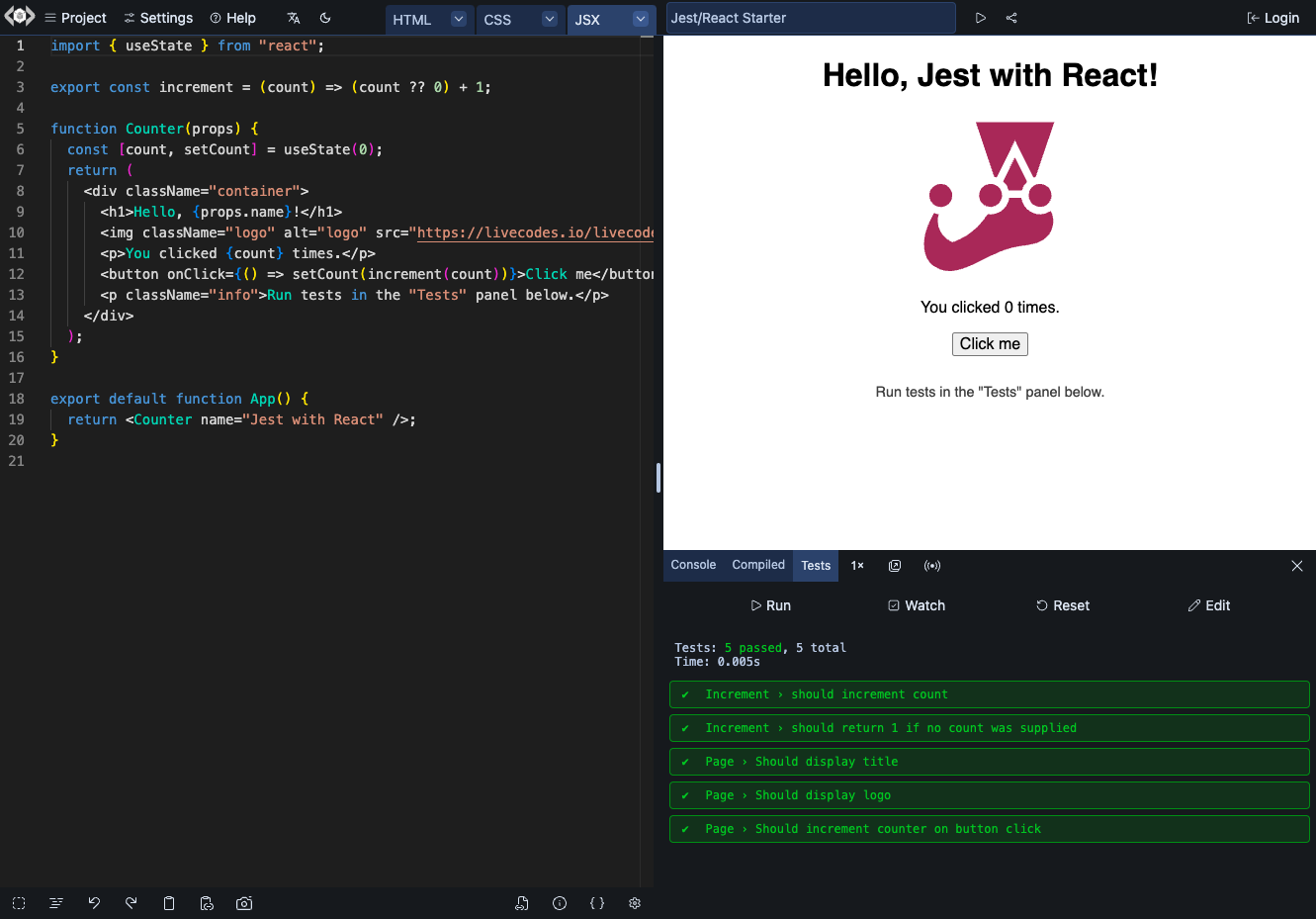Click the Redo arrow icon
The height and width of the screenshot is (919, 1316).
[132, 903]
